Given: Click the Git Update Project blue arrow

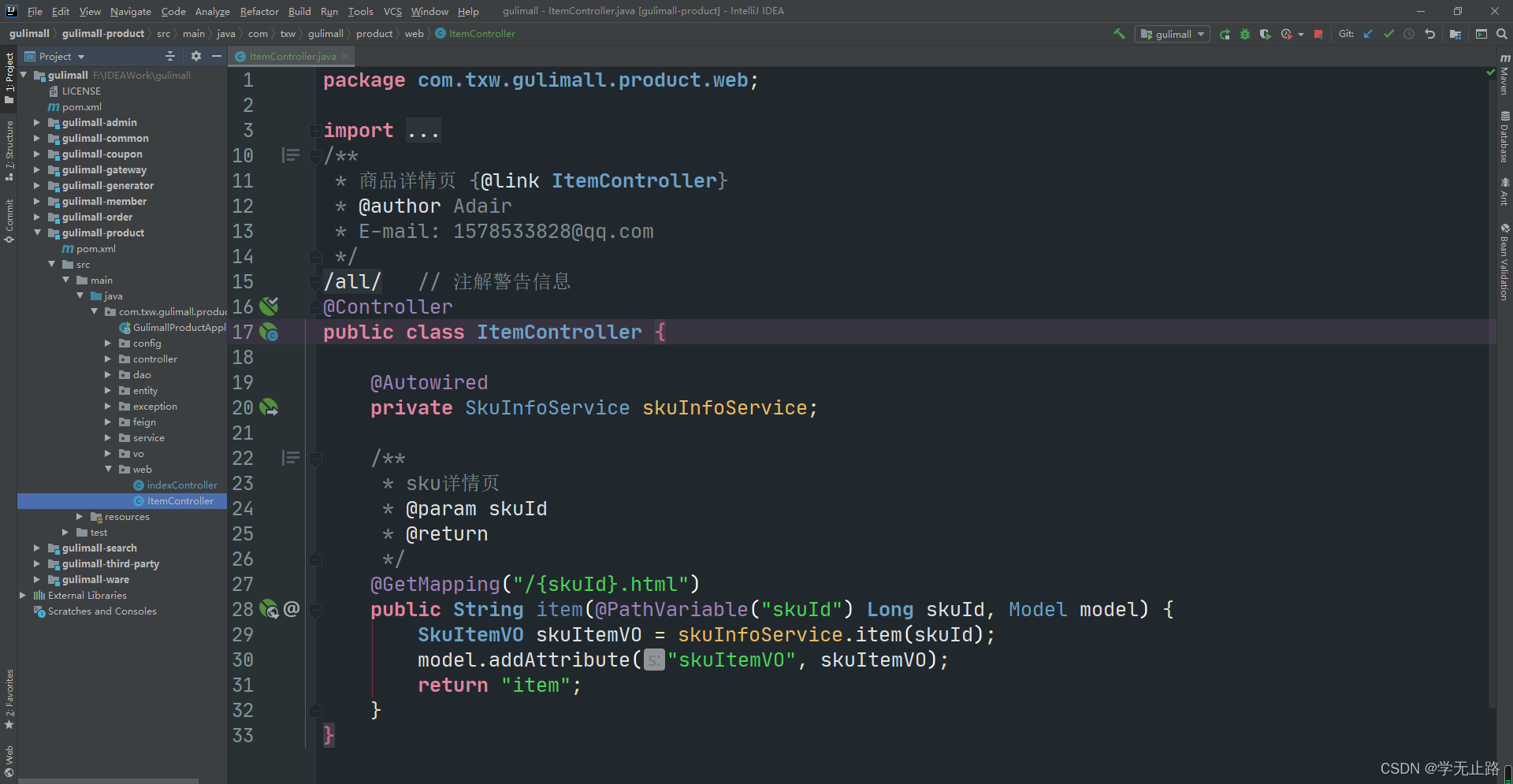Looking at the screenshot, I should 1368,34.
